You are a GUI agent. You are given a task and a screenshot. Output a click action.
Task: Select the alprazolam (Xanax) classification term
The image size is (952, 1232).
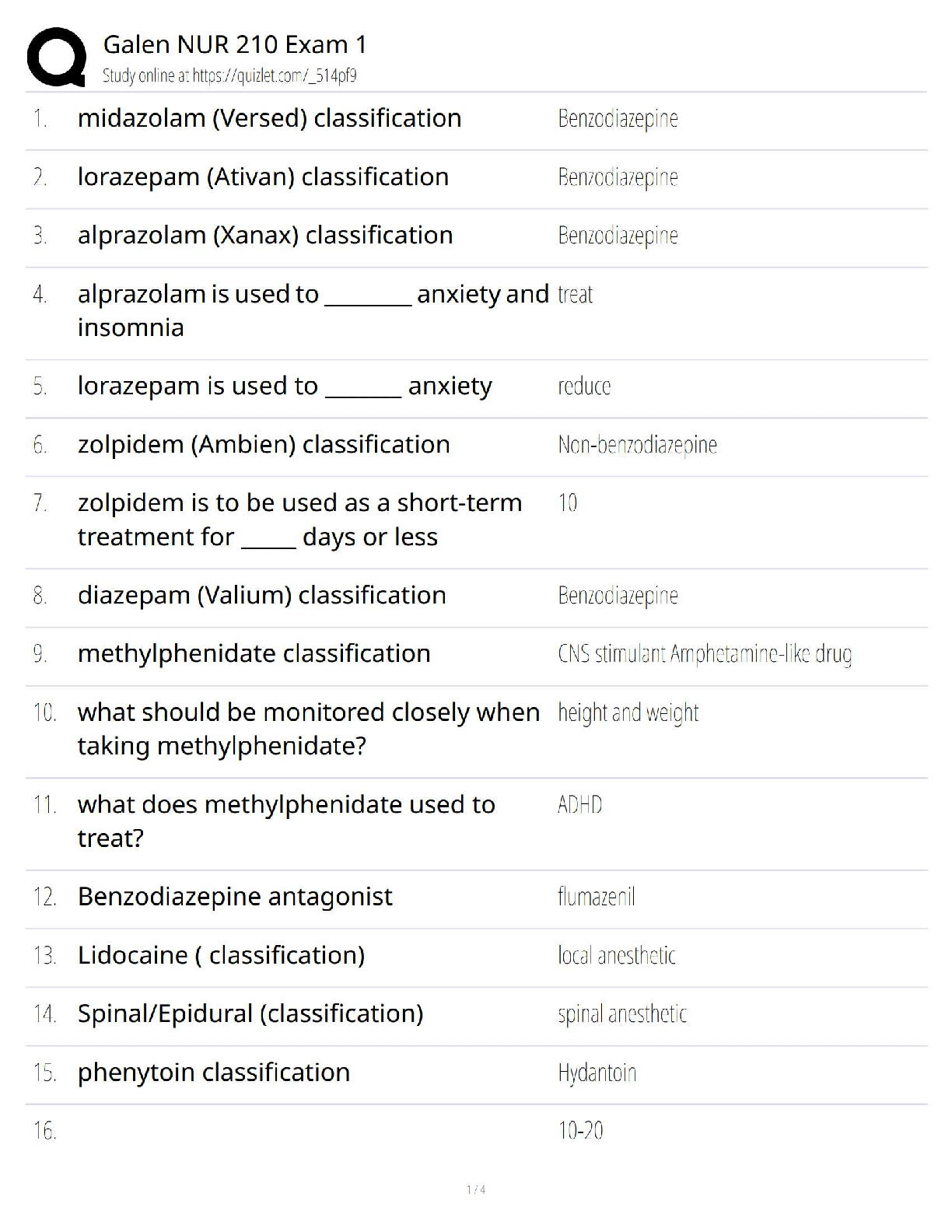pos(264,236)
